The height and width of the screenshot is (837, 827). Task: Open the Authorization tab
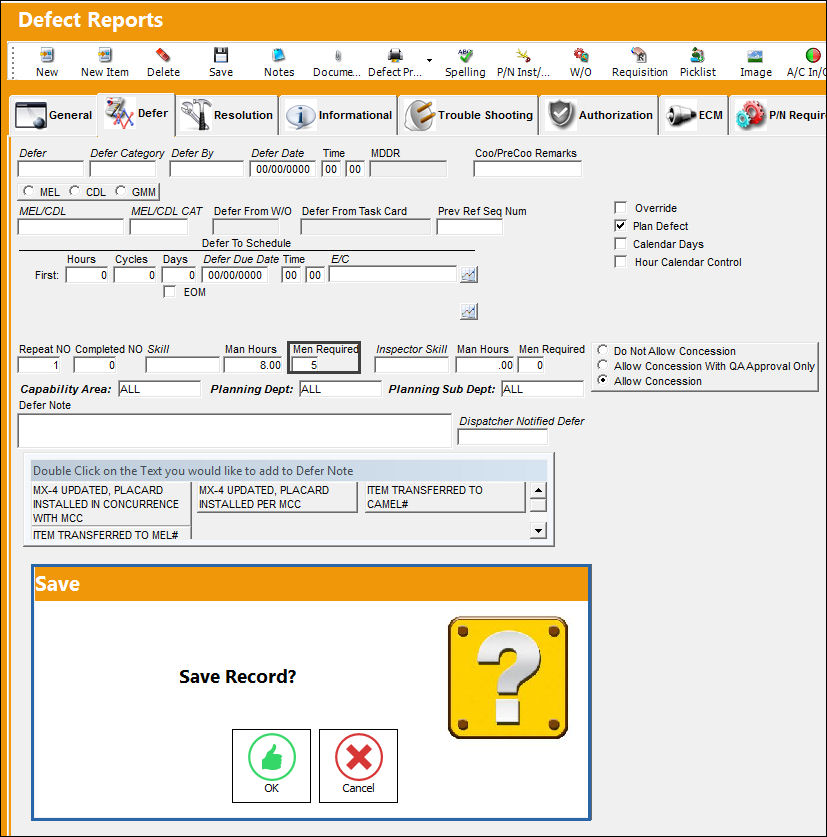point(599,115)
